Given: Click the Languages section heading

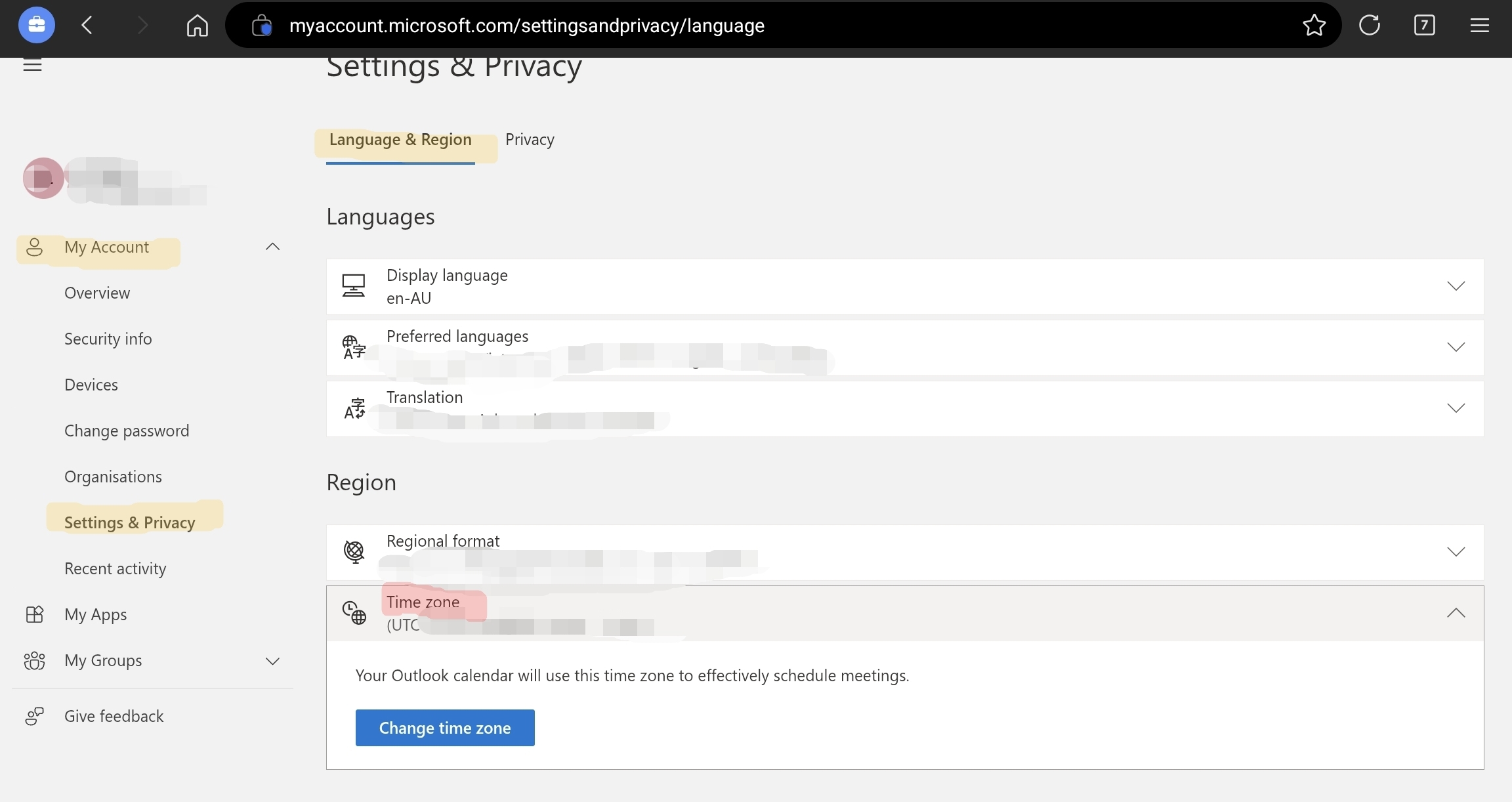Looking at the screenshot, I should (x=381, y=217).
